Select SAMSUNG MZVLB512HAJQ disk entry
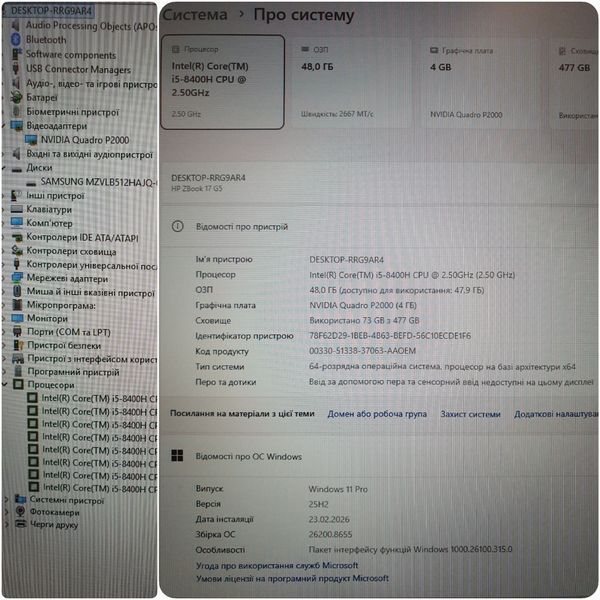This screenshot has width=600, height=600. [98, 182]
